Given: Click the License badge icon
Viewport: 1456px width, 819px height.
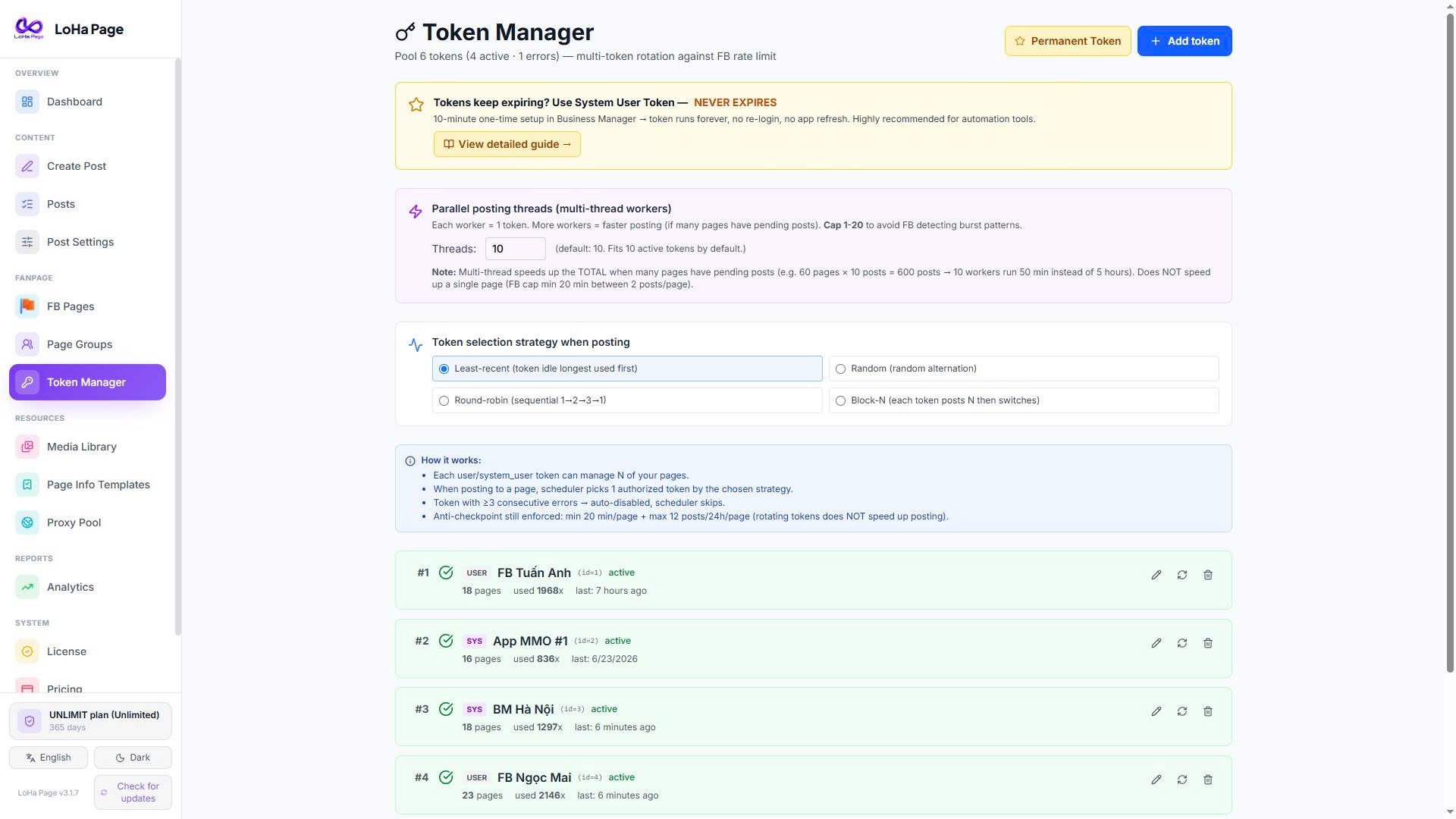Looking at the screenshot, I should coord(27,651).
